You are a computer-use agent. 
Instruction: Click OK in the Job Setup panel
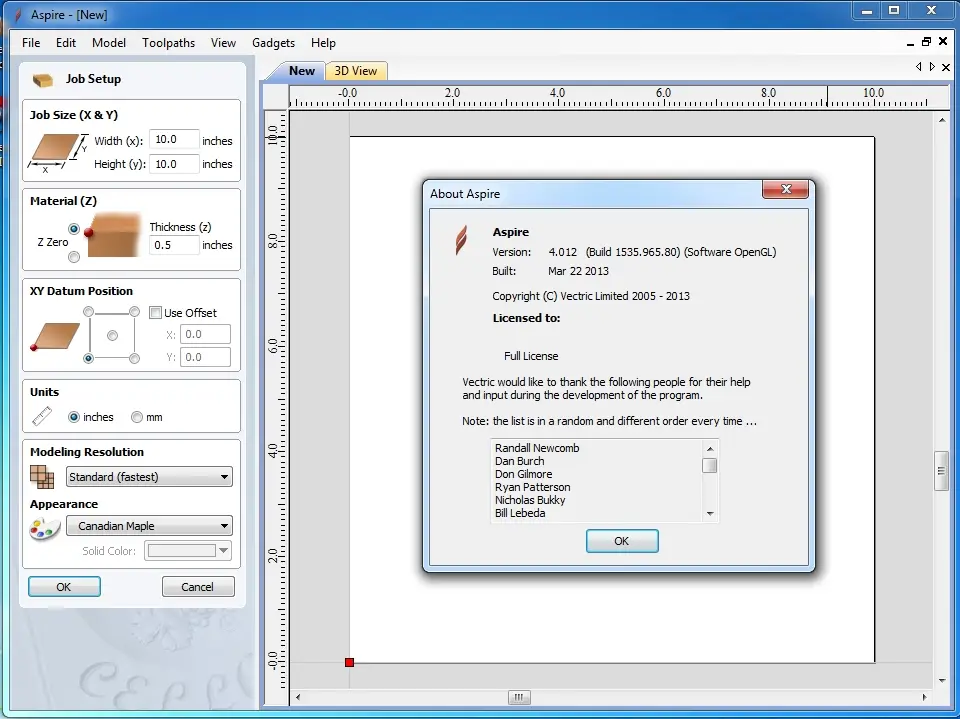pos(64,587)
